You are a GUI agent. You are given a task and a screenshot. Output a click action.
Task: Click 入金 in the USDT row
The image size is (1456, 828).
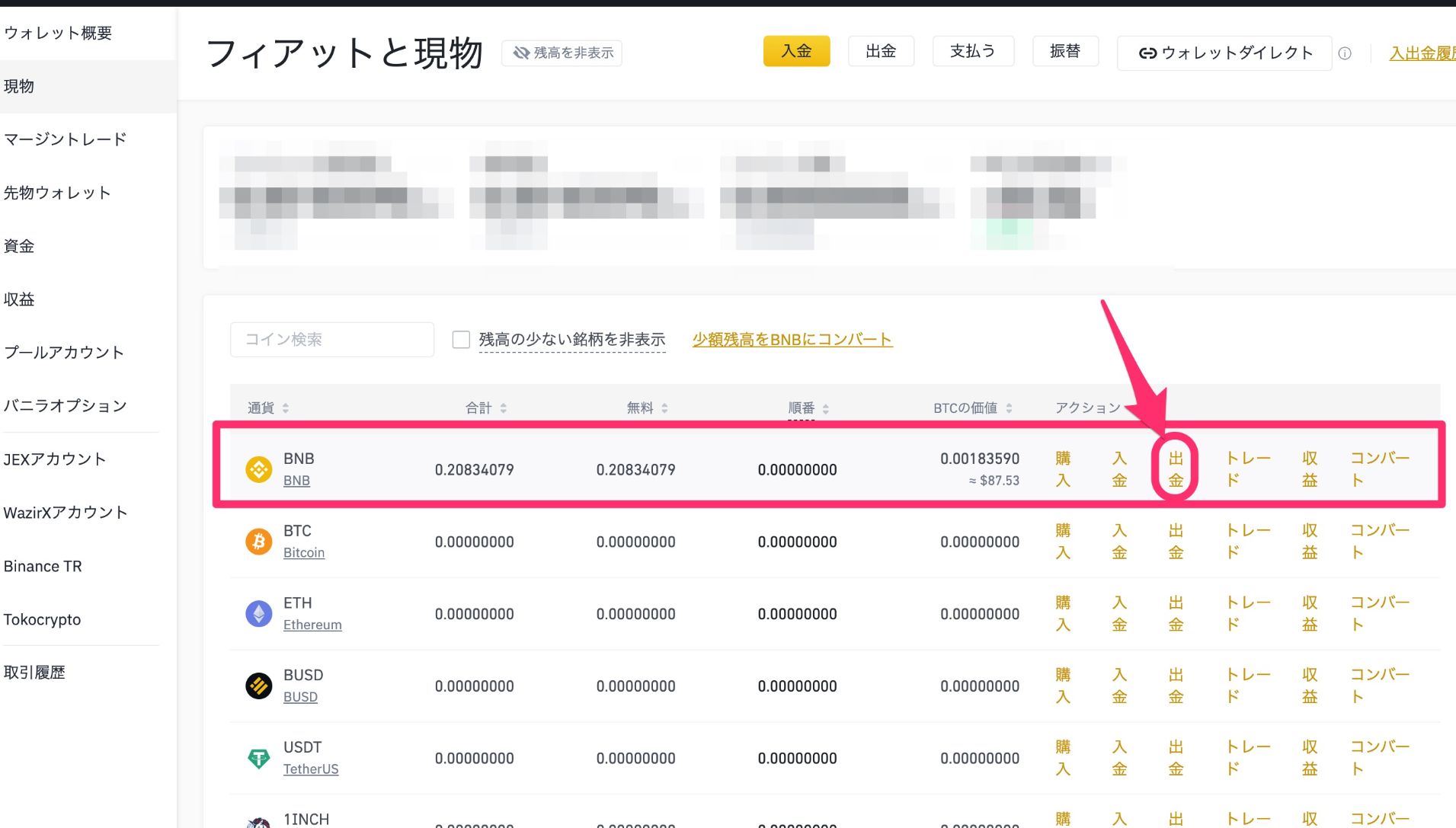pos(1119,759)
